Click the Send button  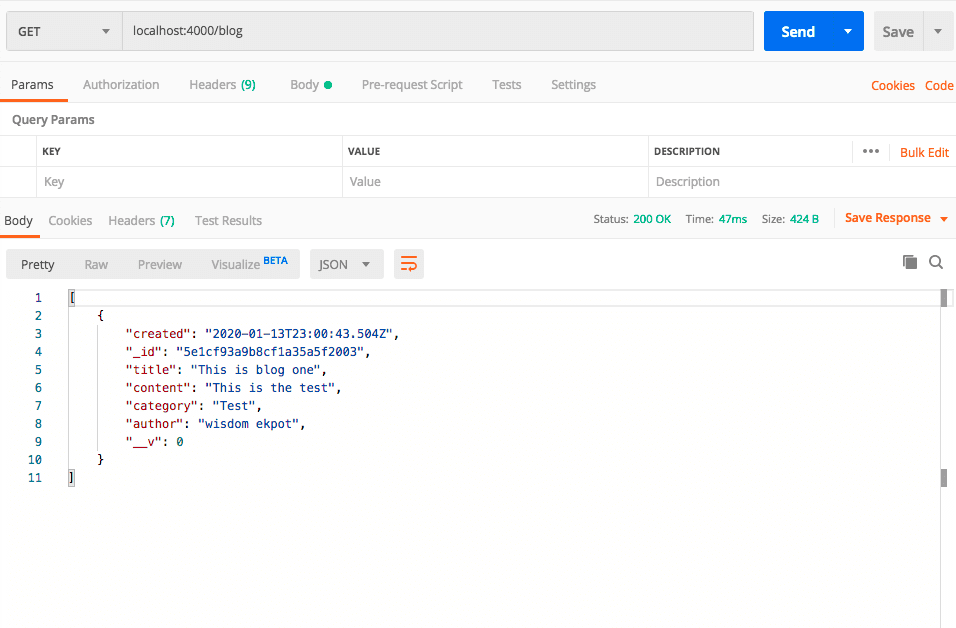(797, 32)
